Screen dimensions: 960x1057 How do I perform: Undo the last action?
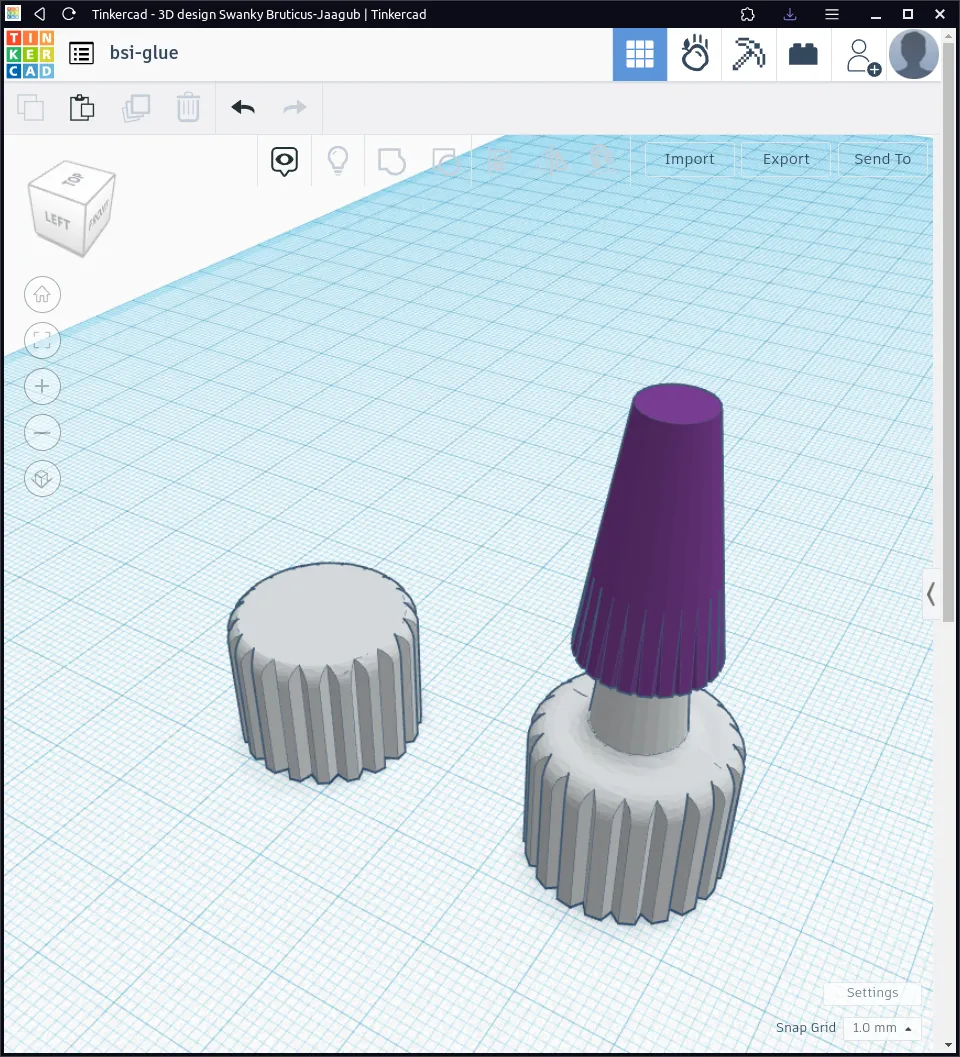pyautogui.click(x=243, y=107)
